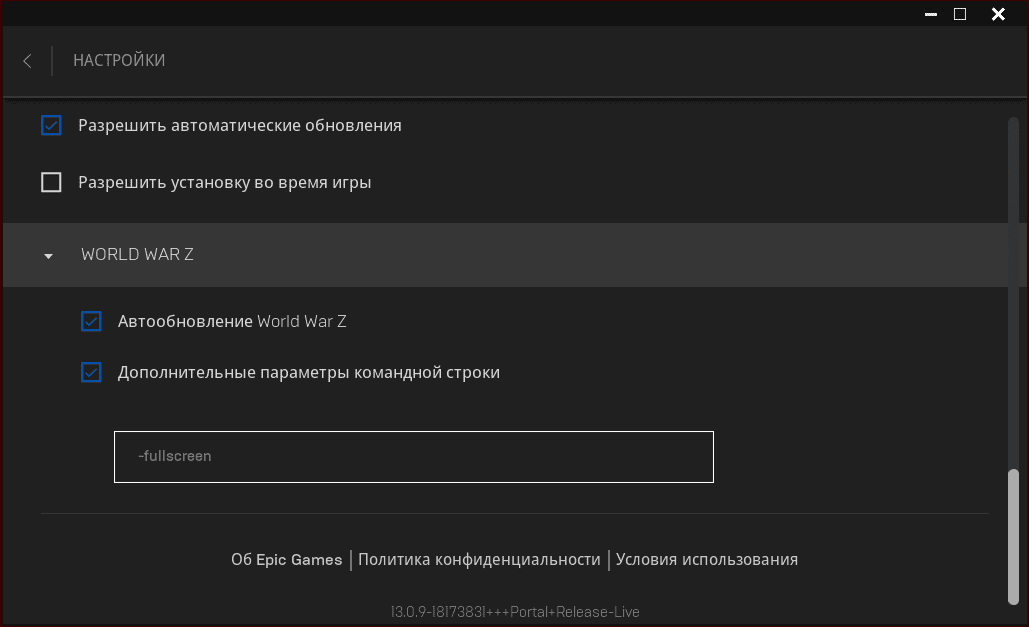Click Дополнительные параметры командной строки label
This screenshot has width=1029, height=627.
point(308,372)
